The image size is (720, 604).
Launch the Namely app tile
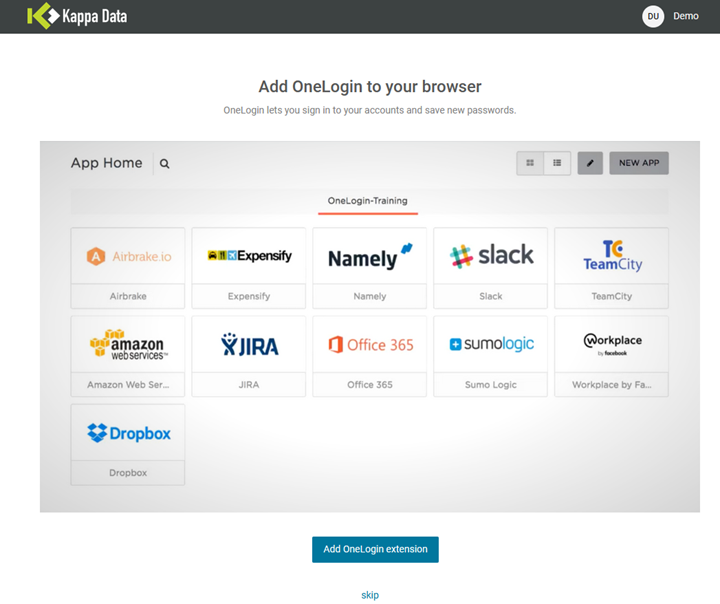point(370,266)
